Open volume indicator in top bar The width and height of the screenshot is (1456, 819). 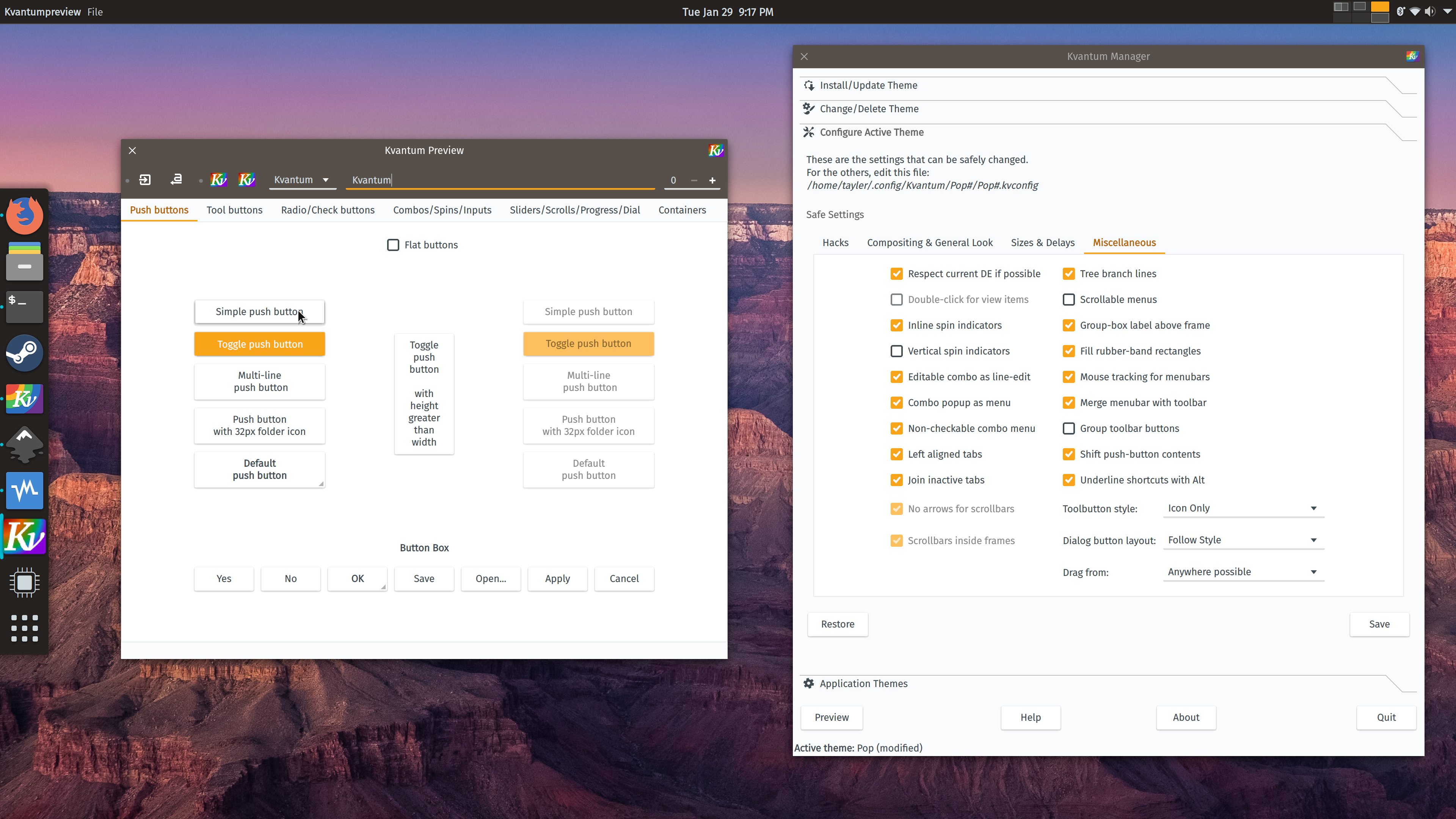point(1429,11)
